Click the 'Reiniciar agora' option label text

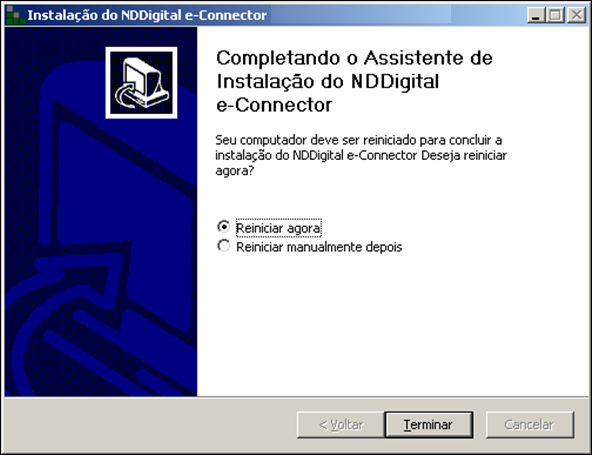(278, 228)
